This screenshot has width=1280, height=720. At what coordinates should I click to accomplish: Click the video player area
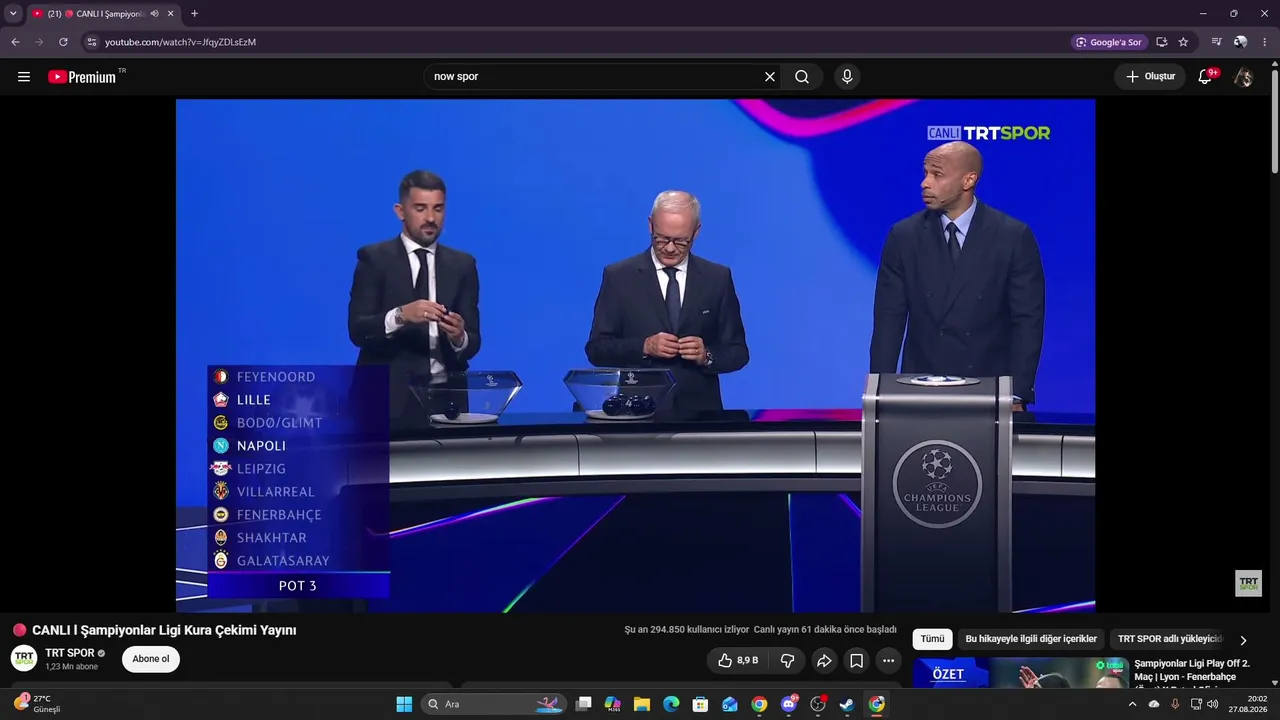635,355
